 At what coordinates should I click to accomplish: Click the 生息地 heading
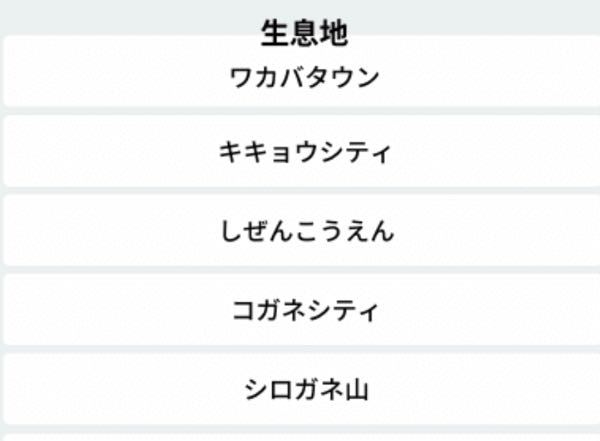coord(305,33)
